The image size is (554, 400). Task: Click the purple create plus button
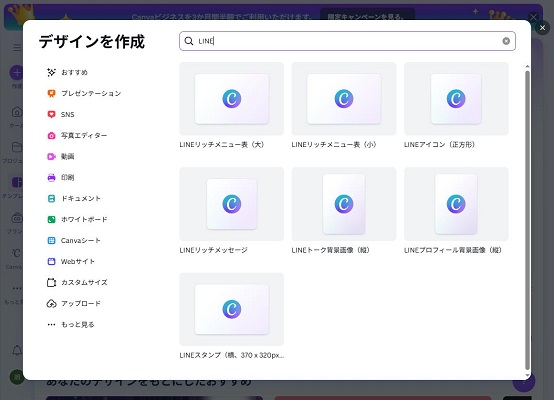coord(17,73)
